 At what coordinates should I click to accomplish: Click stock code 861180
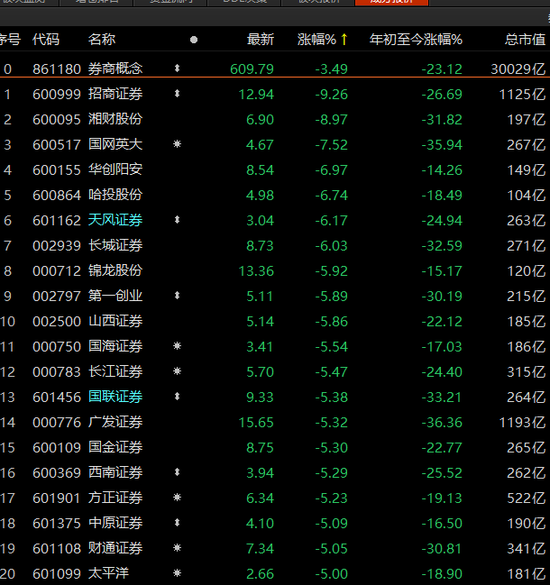point(57,69)
